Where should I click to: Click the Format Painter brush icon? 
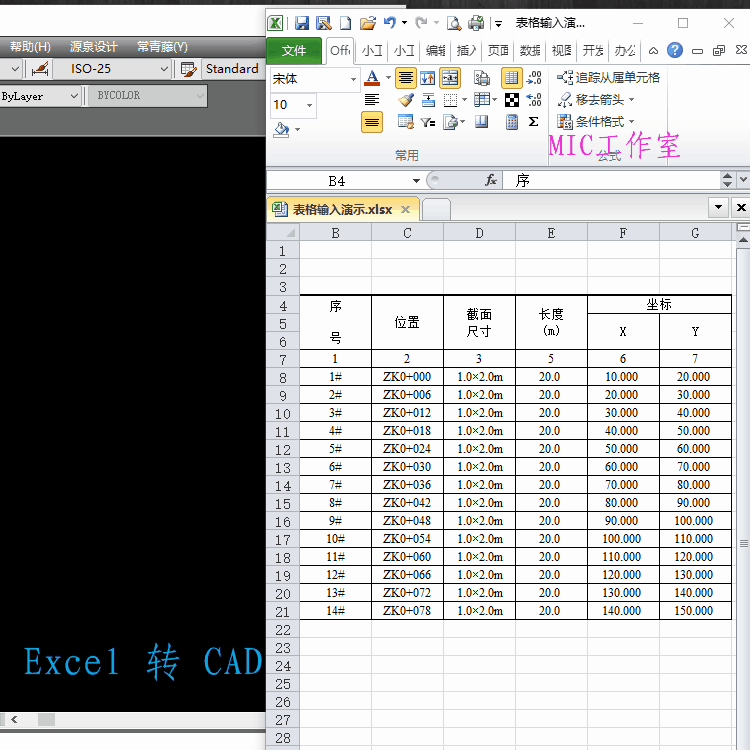click(406, 100)
